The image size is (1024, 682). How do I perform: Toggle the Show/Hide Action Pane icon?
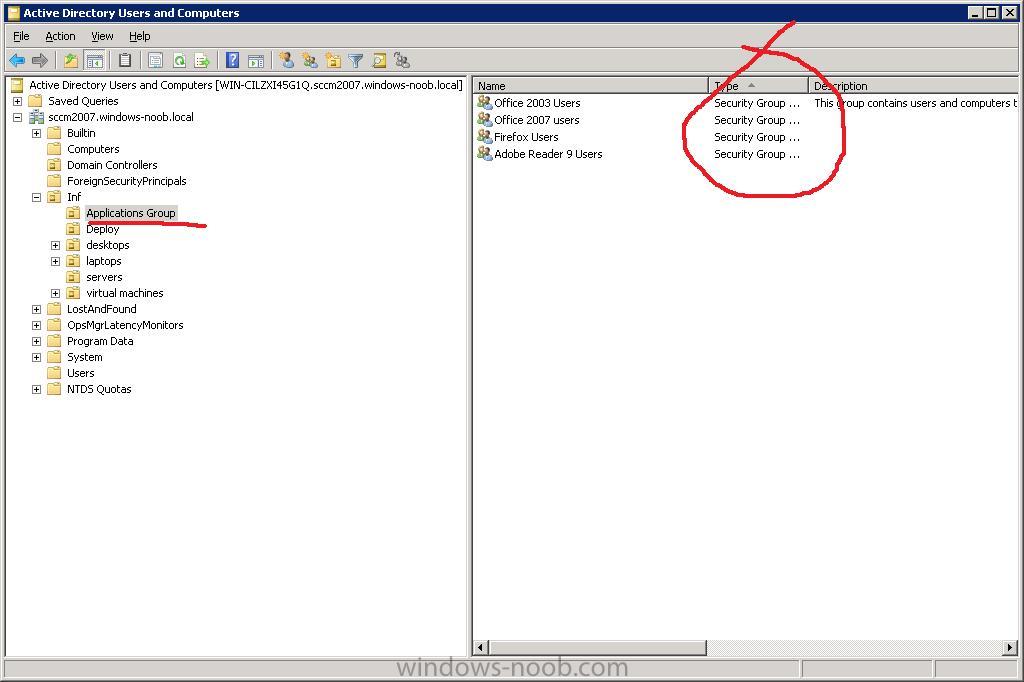[x=256, y=61]
